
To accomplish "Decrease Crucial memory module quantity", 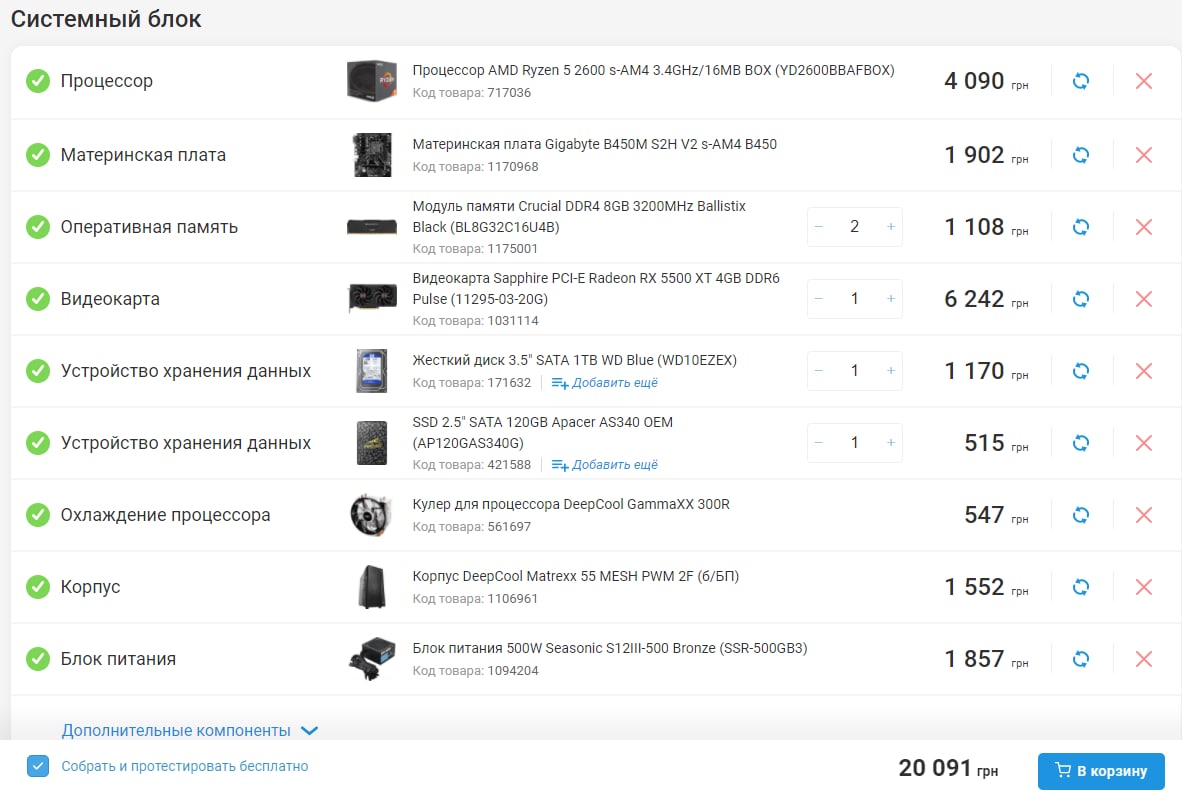I will [x=819, y=227].
